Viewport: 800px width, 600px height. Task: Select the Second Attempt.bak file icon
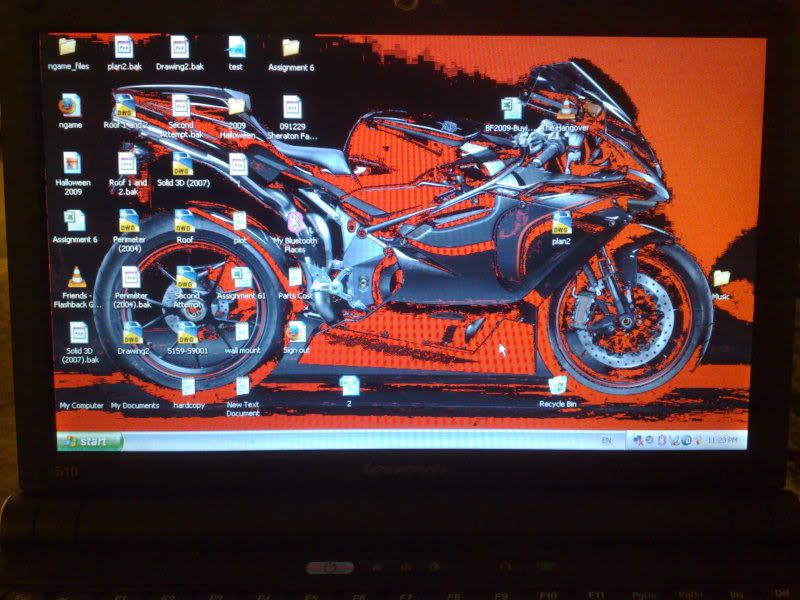181,107
